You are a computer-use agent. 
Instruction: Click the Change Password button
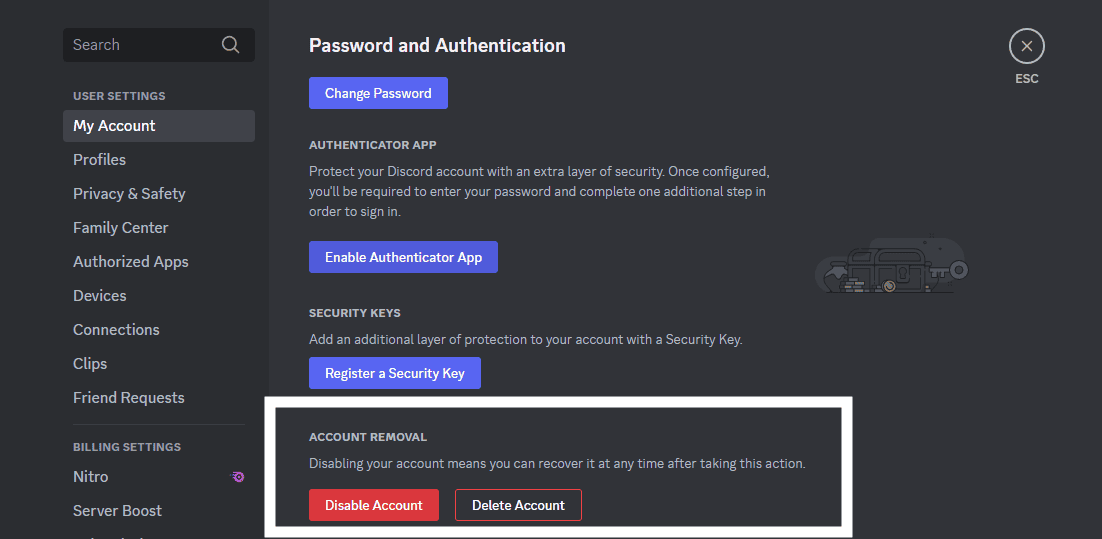click(378, 93)
